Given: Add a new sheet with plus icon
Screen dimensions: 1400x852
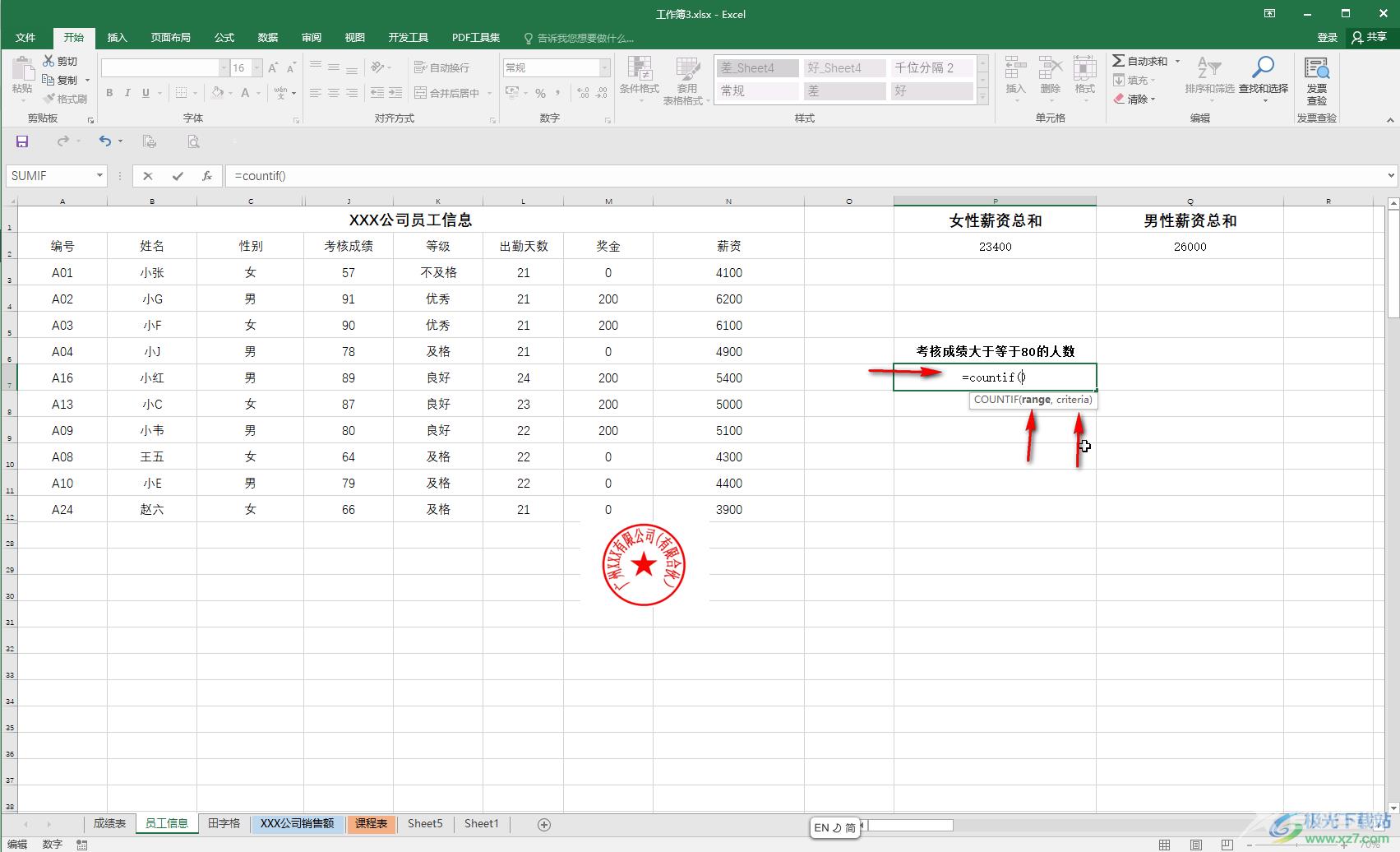Looking at the screenshot, I should coord(543,824).
